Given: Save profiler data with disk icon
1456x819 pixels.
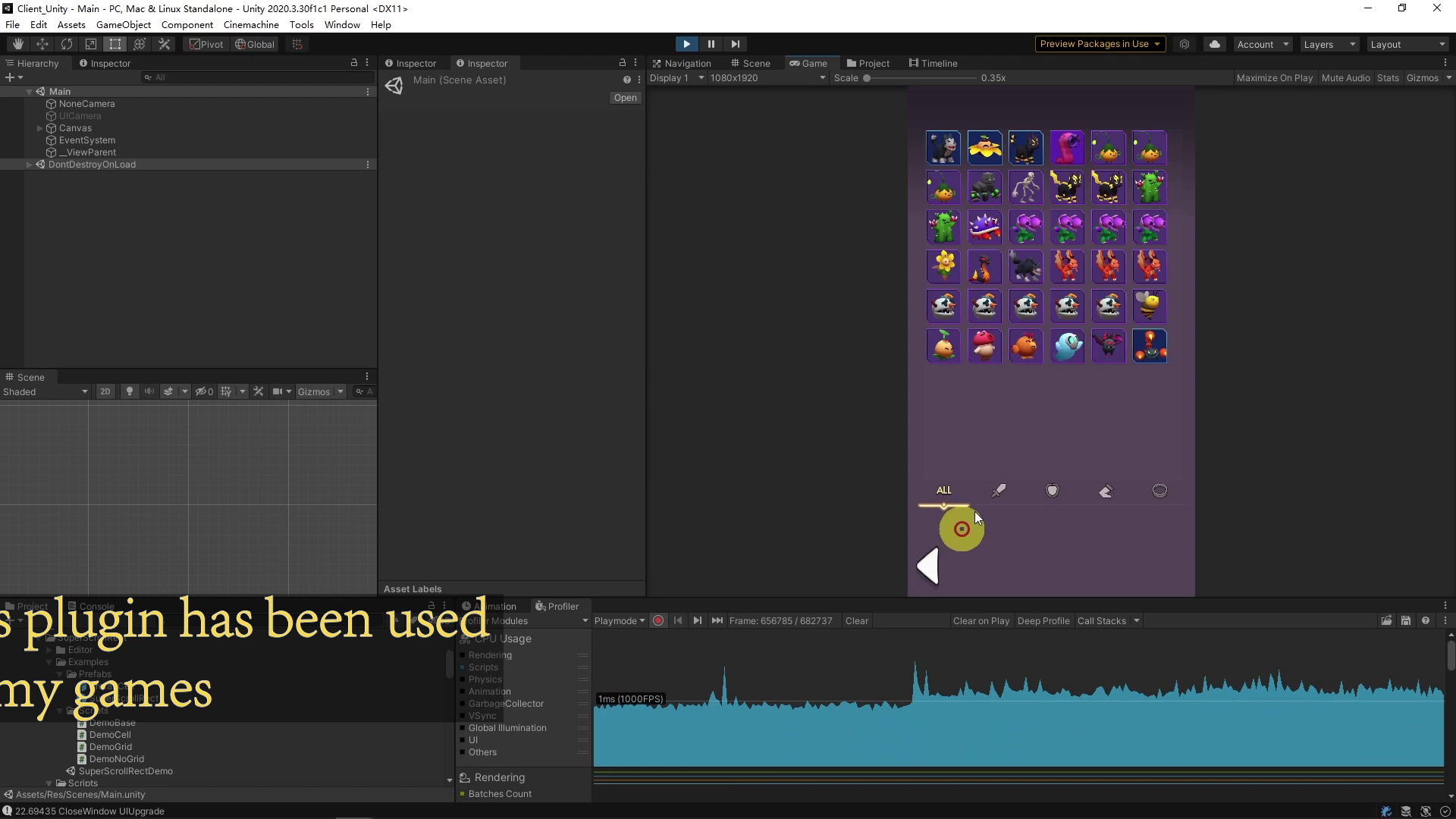Looking at the screenshot, I should coord(1406,621).
